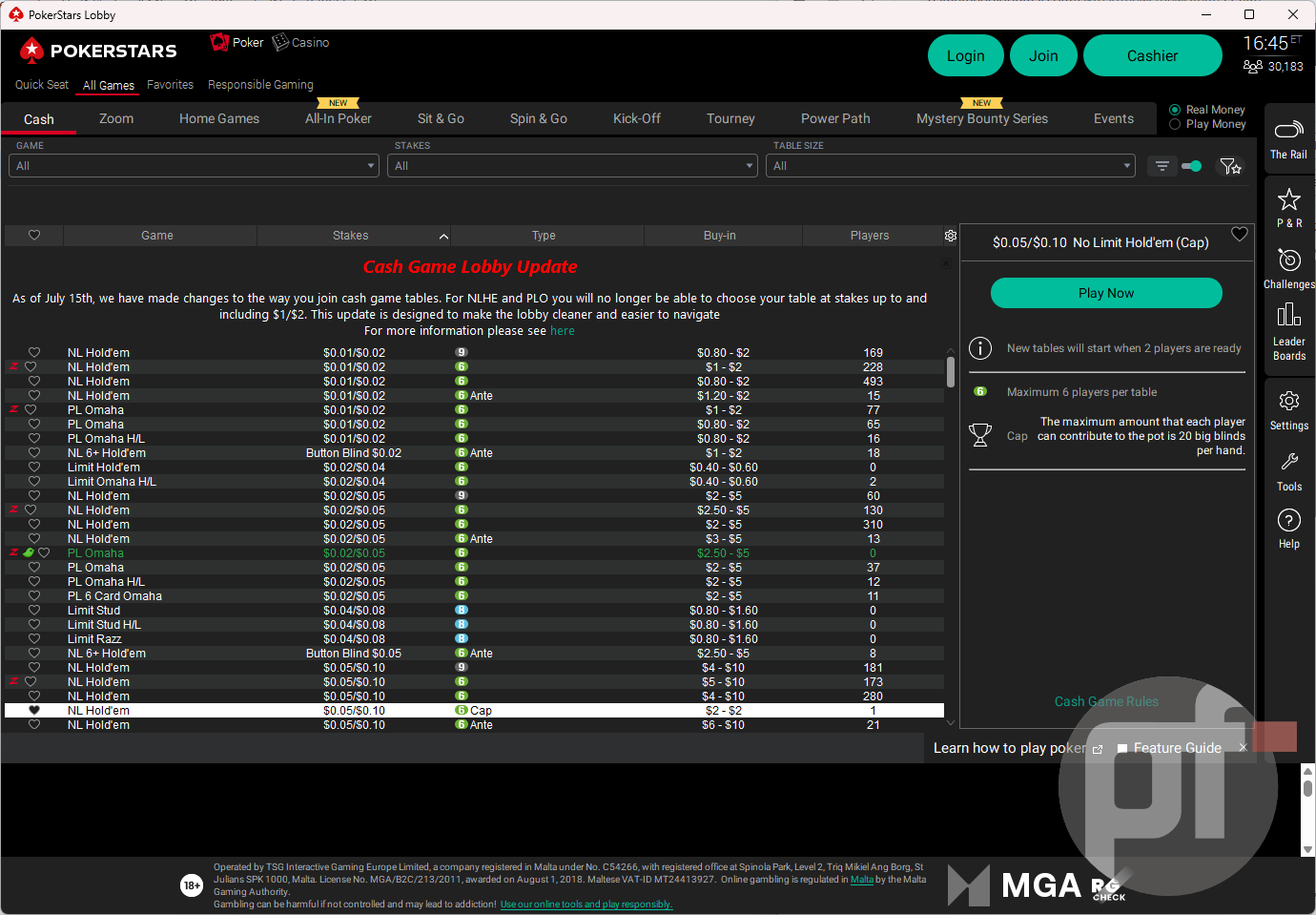The width and height of the screenshot is (1316, 915).
Task: Favorite the Limit Stud H/L heart
Action: pyautogui.click(x=34, y=625)
